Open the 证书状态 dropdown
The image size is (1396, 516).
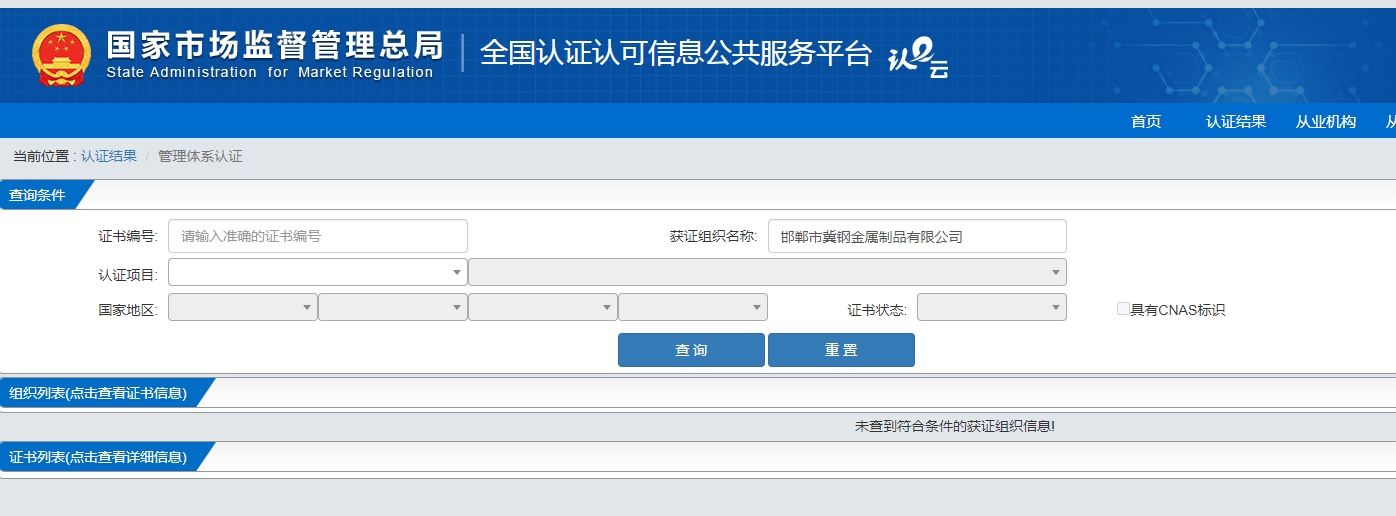tap(992, 307)
